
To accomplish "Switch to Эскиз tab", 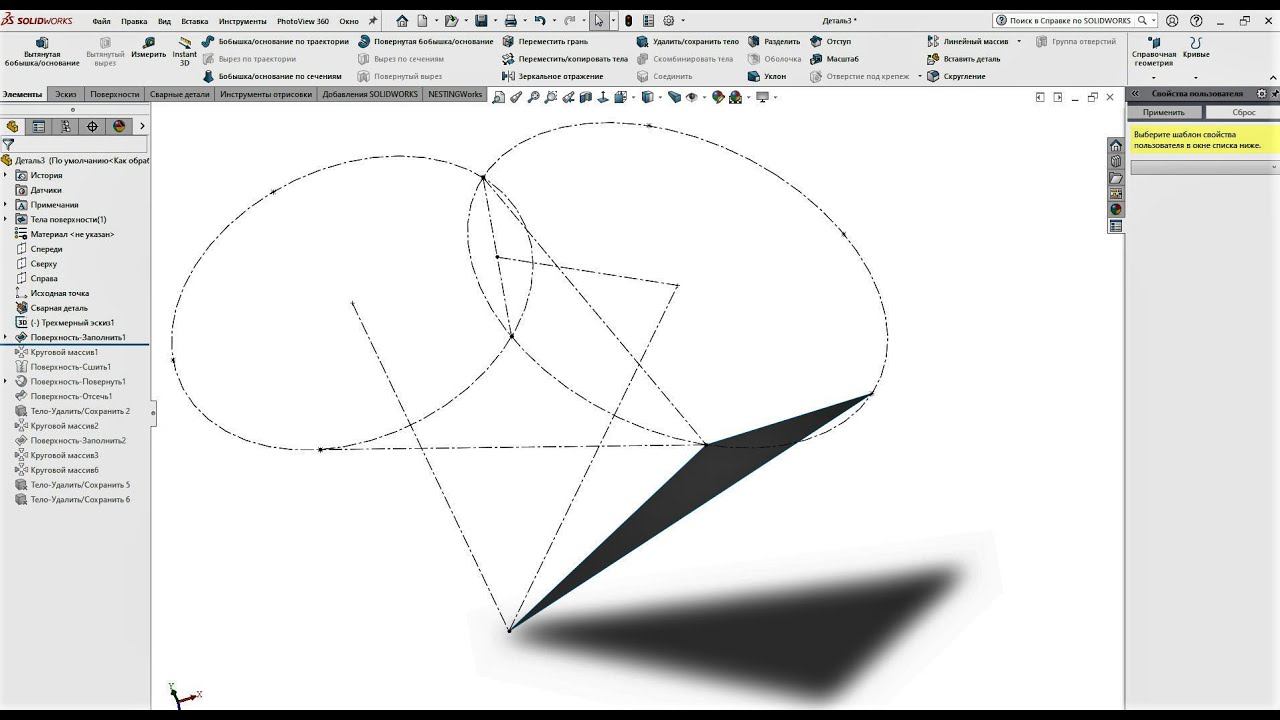I will tap(66, 94).
